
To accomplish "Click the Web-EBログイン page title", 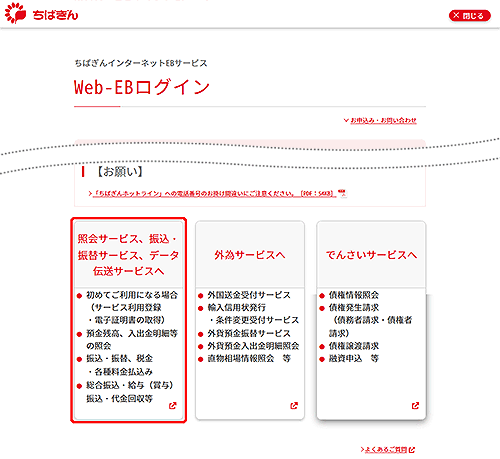I will click(x=142, y=87).
